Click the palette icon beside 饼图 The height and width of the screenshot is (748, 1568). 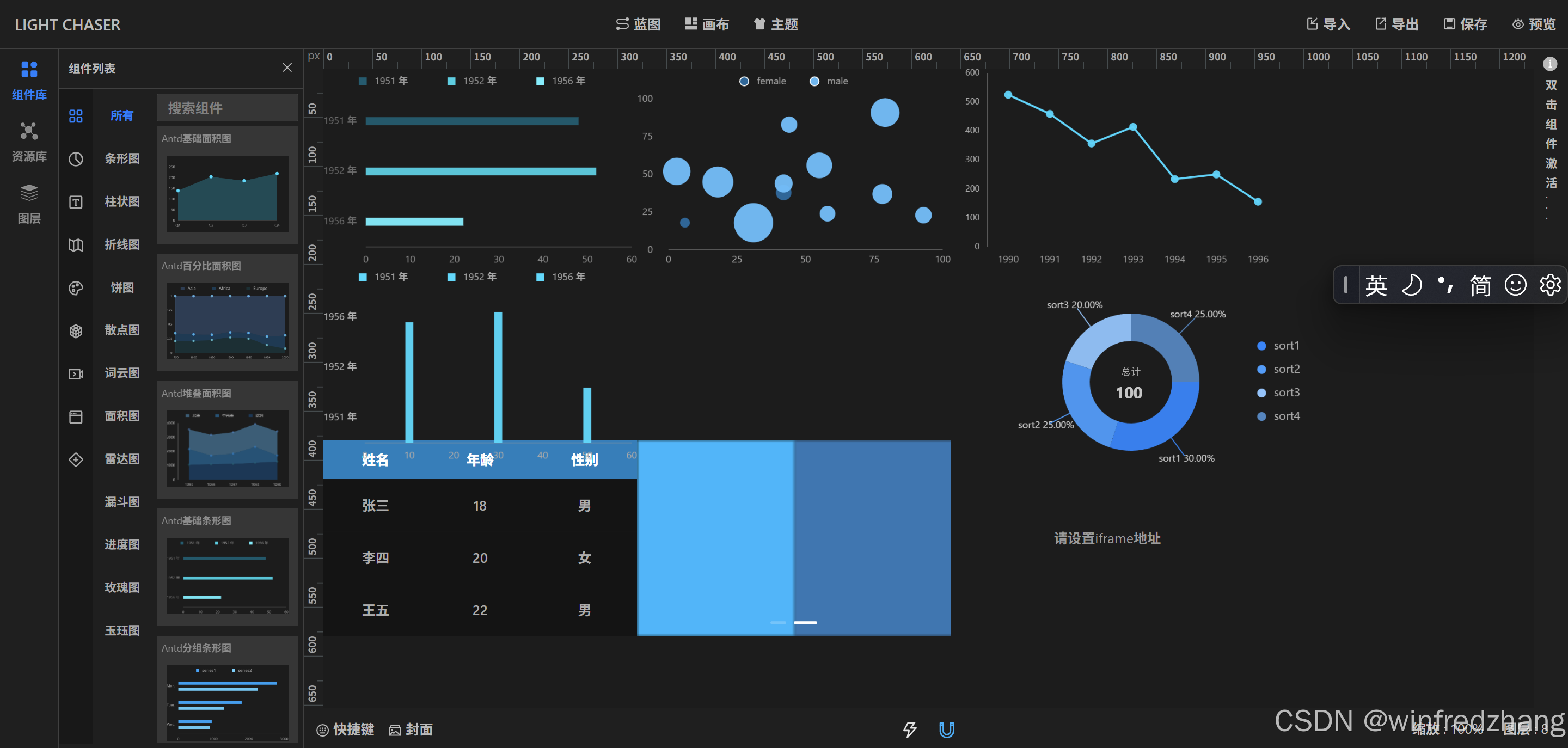pyautogui.click(x=76, y=288)
